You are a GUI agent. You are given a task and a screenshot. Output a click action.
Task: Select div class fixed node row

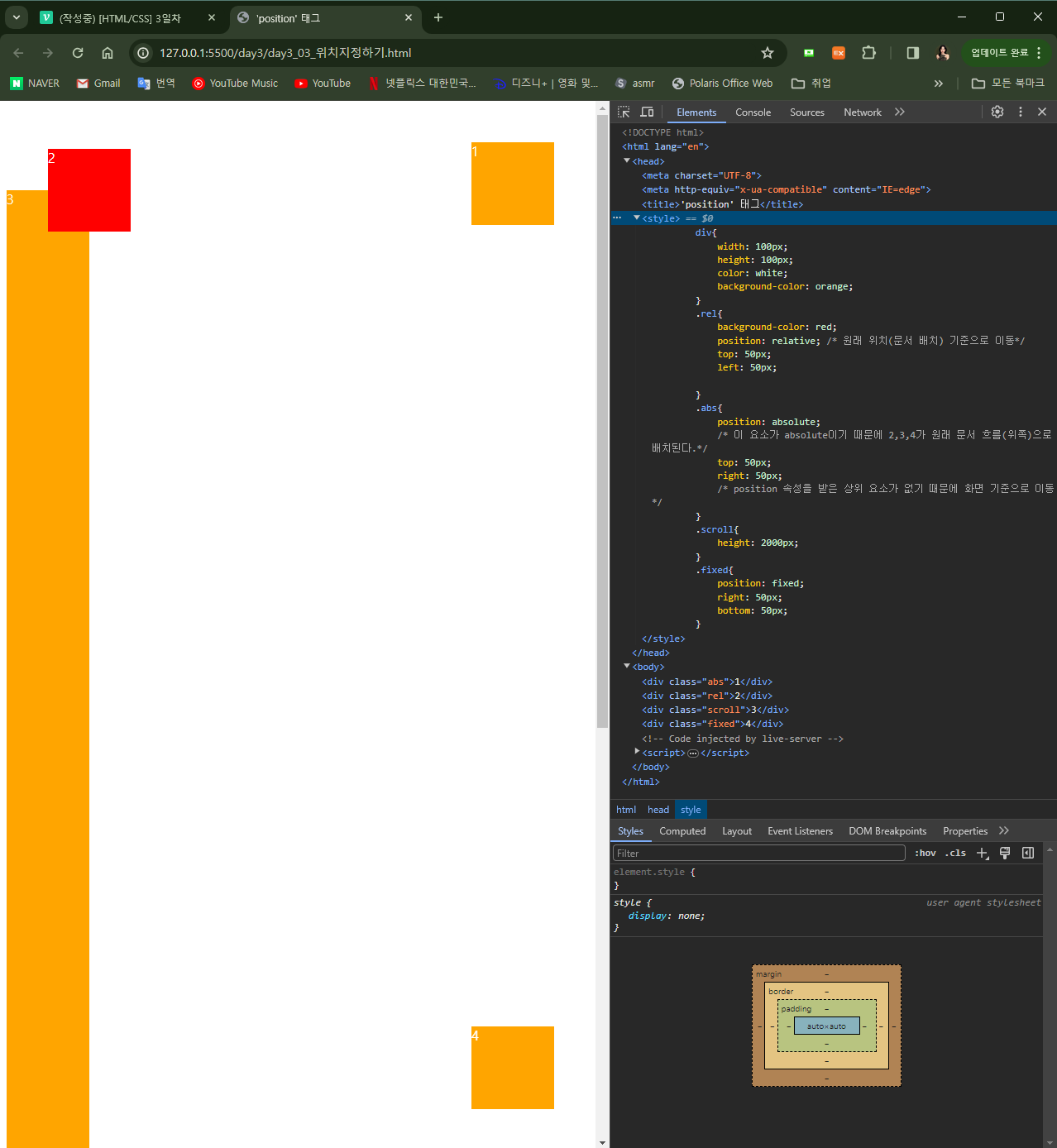pos(713,724)
